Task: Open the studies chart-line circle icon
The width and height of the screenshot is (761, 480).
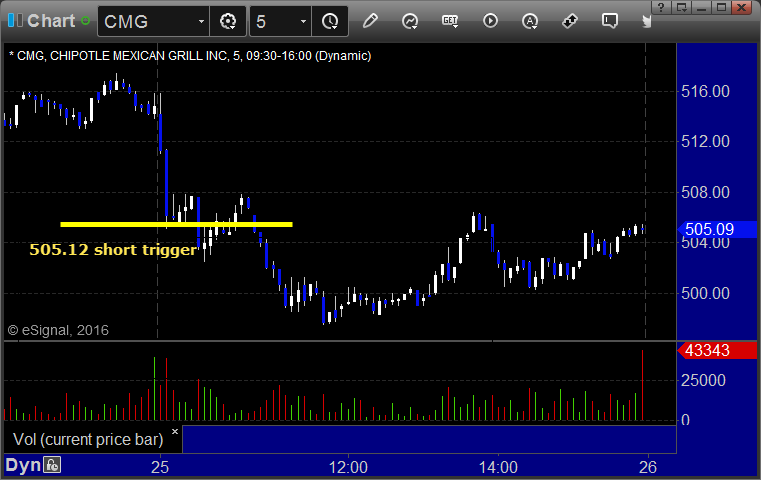Action: [410, 21]
